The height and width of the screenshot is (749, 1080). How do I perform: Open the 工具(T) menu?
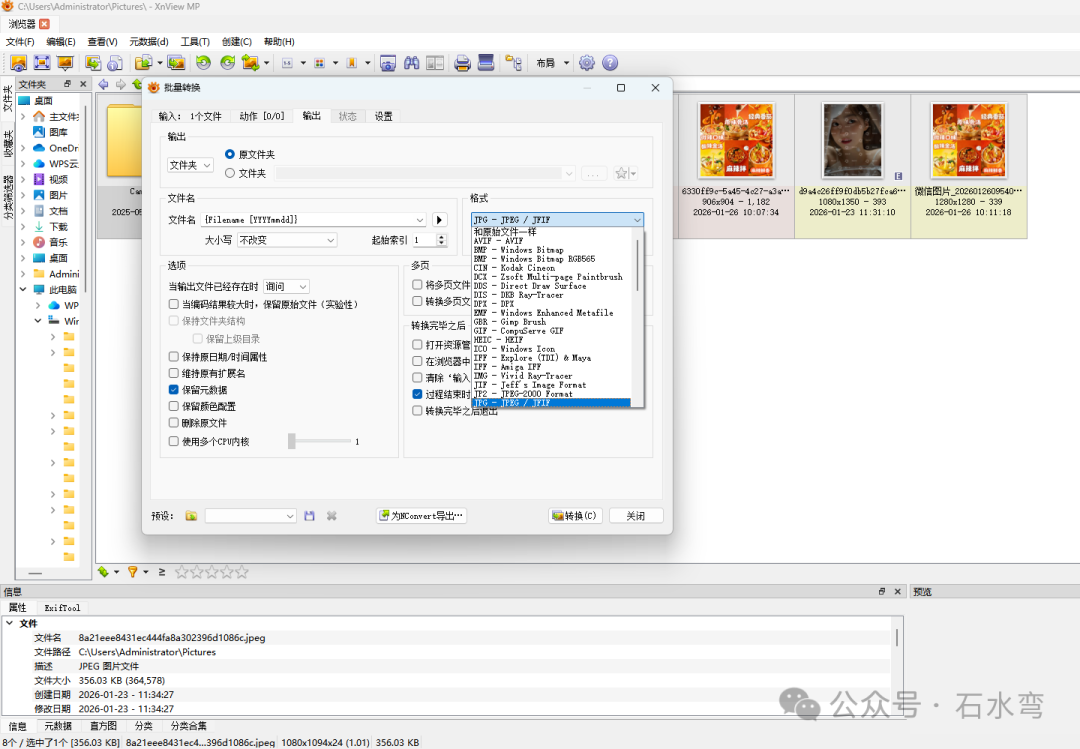click(195, 41)
